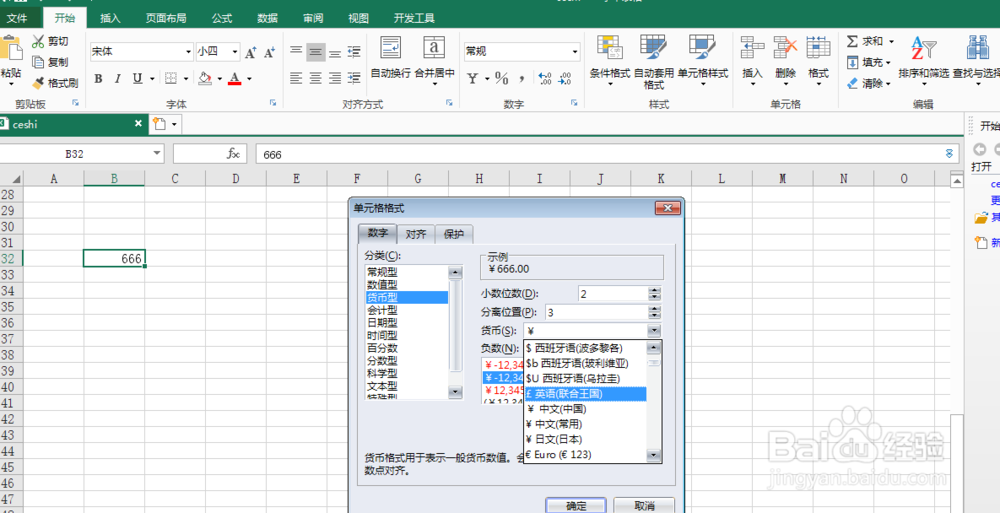Switch to the 公式 ribbon tab
The height and width of the screenshot is (513, 1000).
point(221,19)
